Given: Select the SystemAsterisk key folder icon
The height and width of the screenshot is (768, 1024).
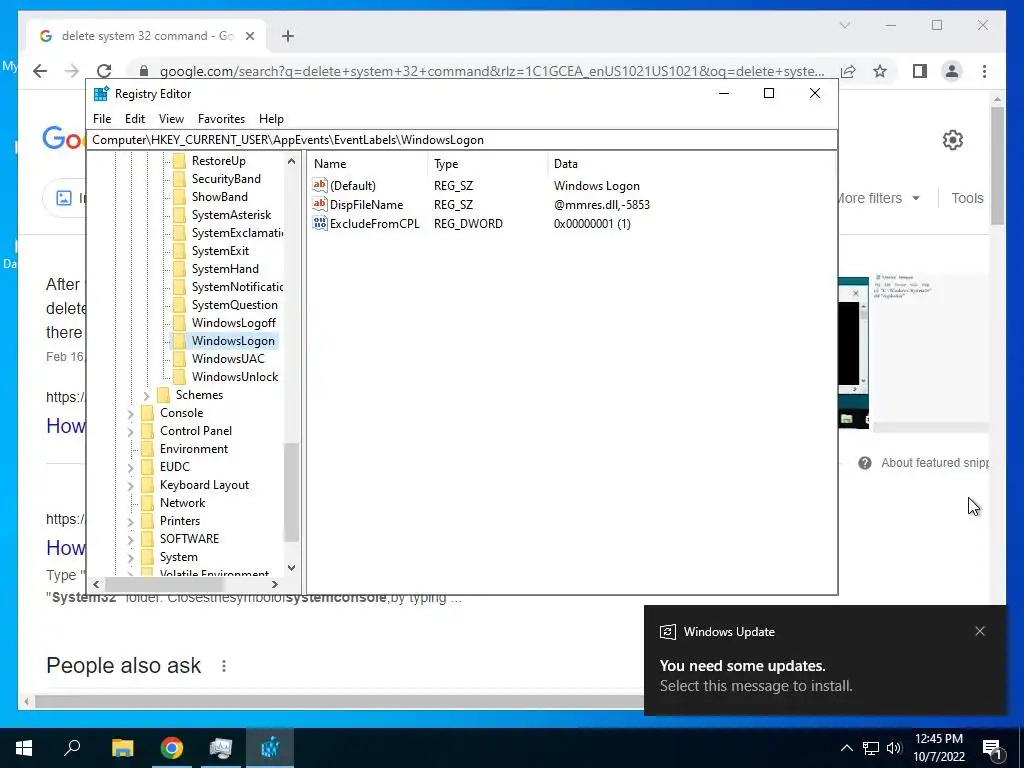Looking at the screenshot, I should pyautogui.click(x=179, y=215).
